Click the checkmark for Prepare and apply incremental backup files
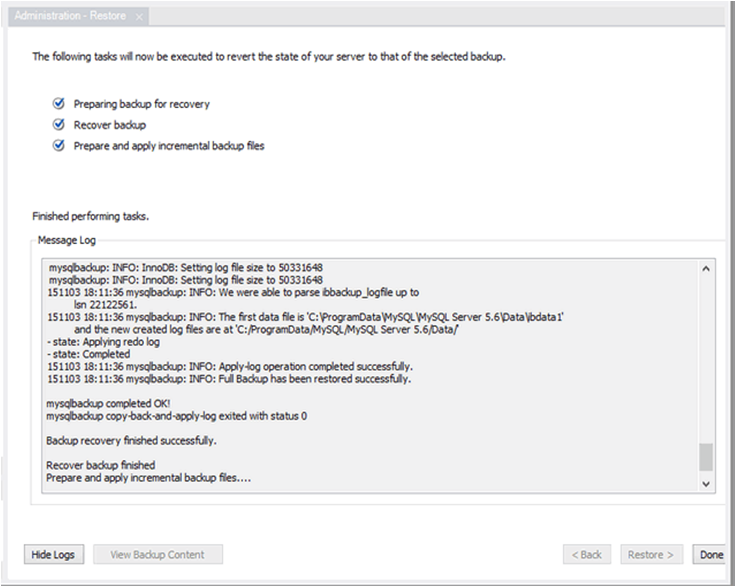 pos(59,145)
